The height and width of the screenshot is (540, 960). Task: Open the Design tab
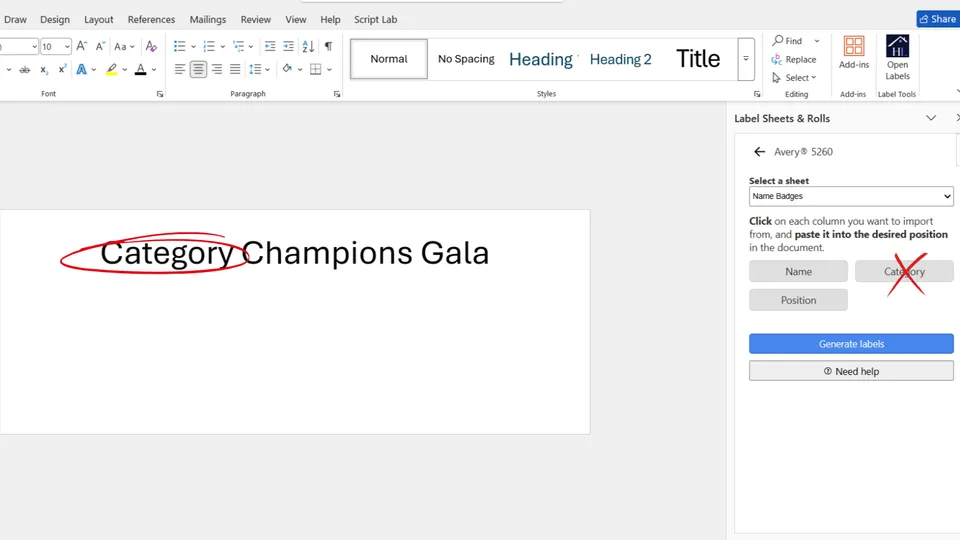coord(55,20)
